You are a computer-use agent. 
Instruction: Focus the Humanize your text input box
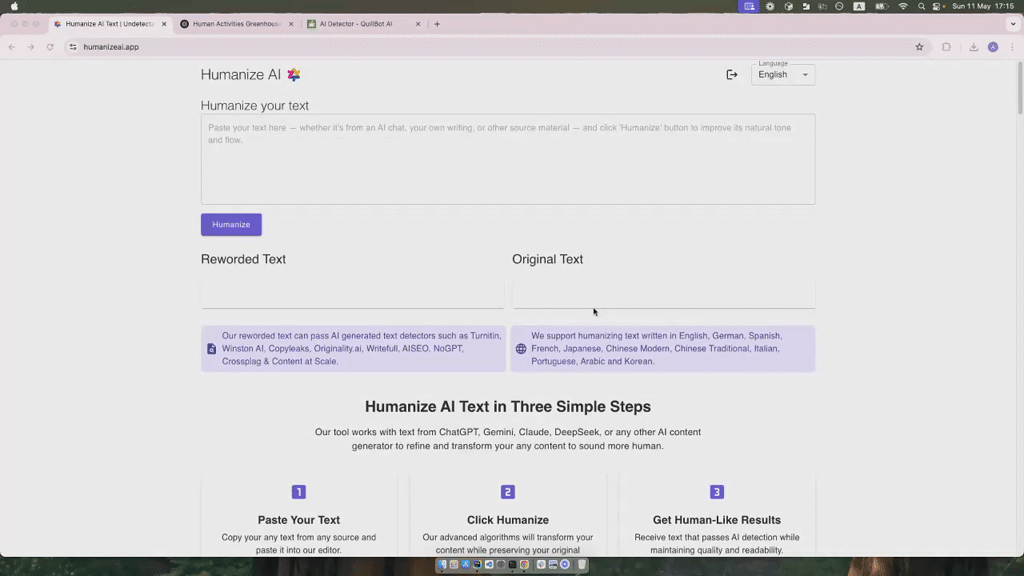507,159
